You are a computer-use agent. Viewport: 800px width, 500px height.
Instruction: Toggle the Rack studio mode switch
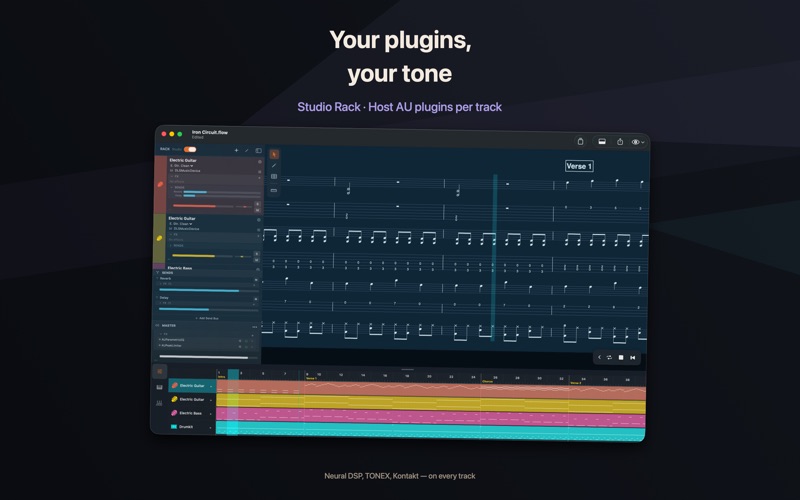coord(190,149)
